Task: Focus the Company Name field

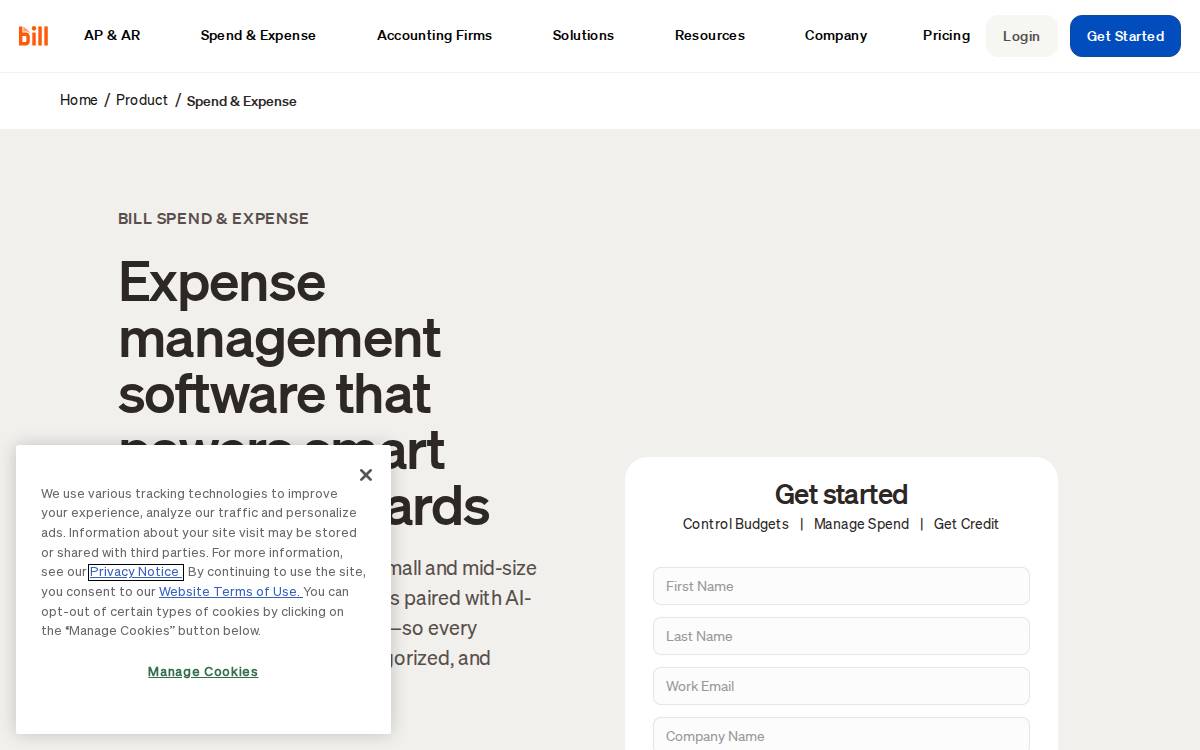Action: pyautogui.click(x=841, y=734)
